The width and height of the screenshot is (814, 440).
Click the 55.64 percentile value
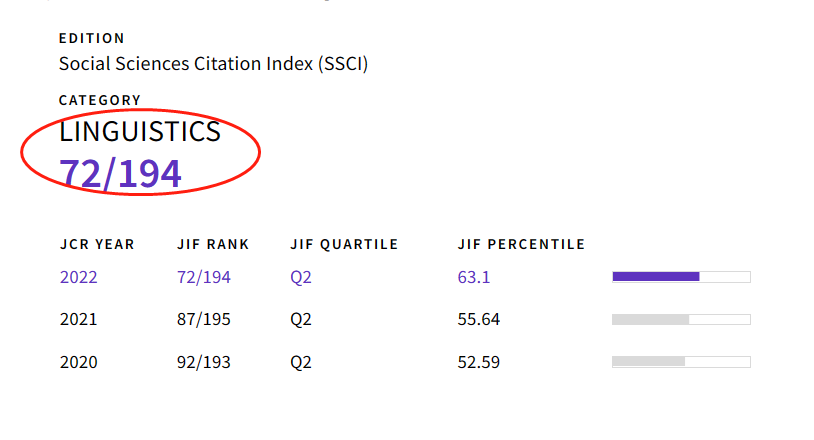pyautogui.click(x=479, y=320)
